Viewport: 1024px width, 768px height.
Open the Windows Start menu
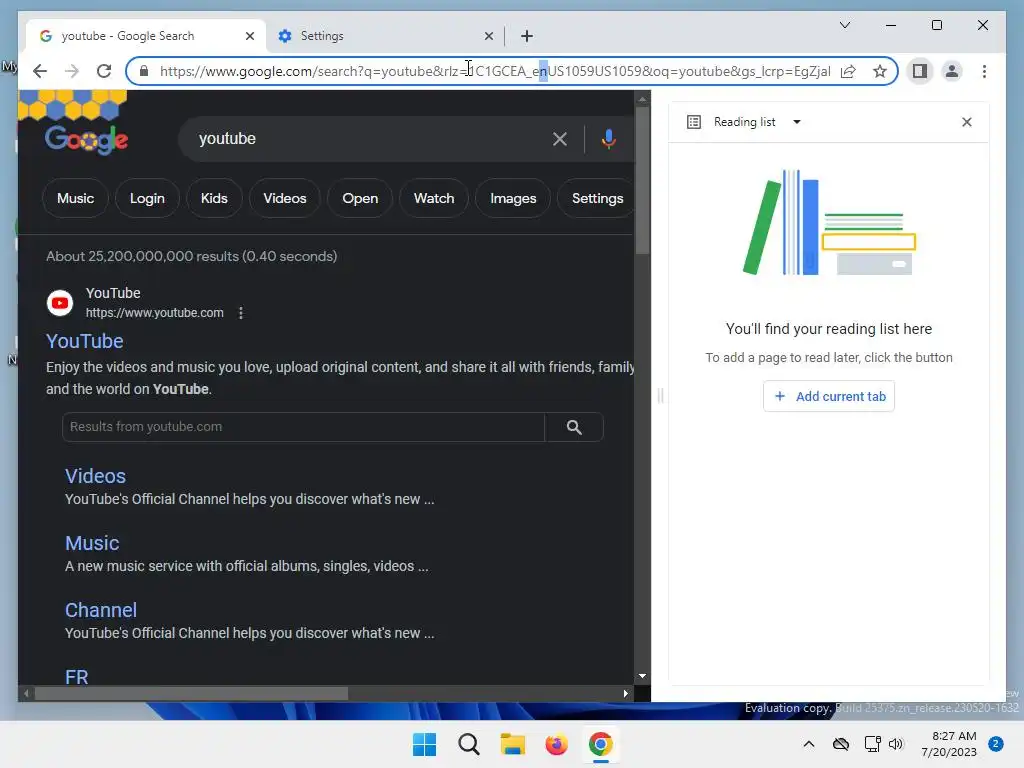point(424,744)
